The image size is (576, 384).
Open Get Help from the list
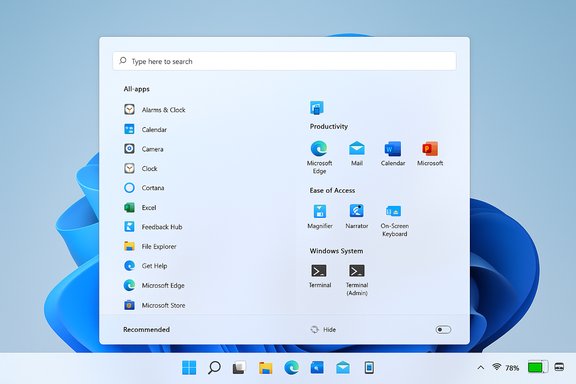[146, 266]
